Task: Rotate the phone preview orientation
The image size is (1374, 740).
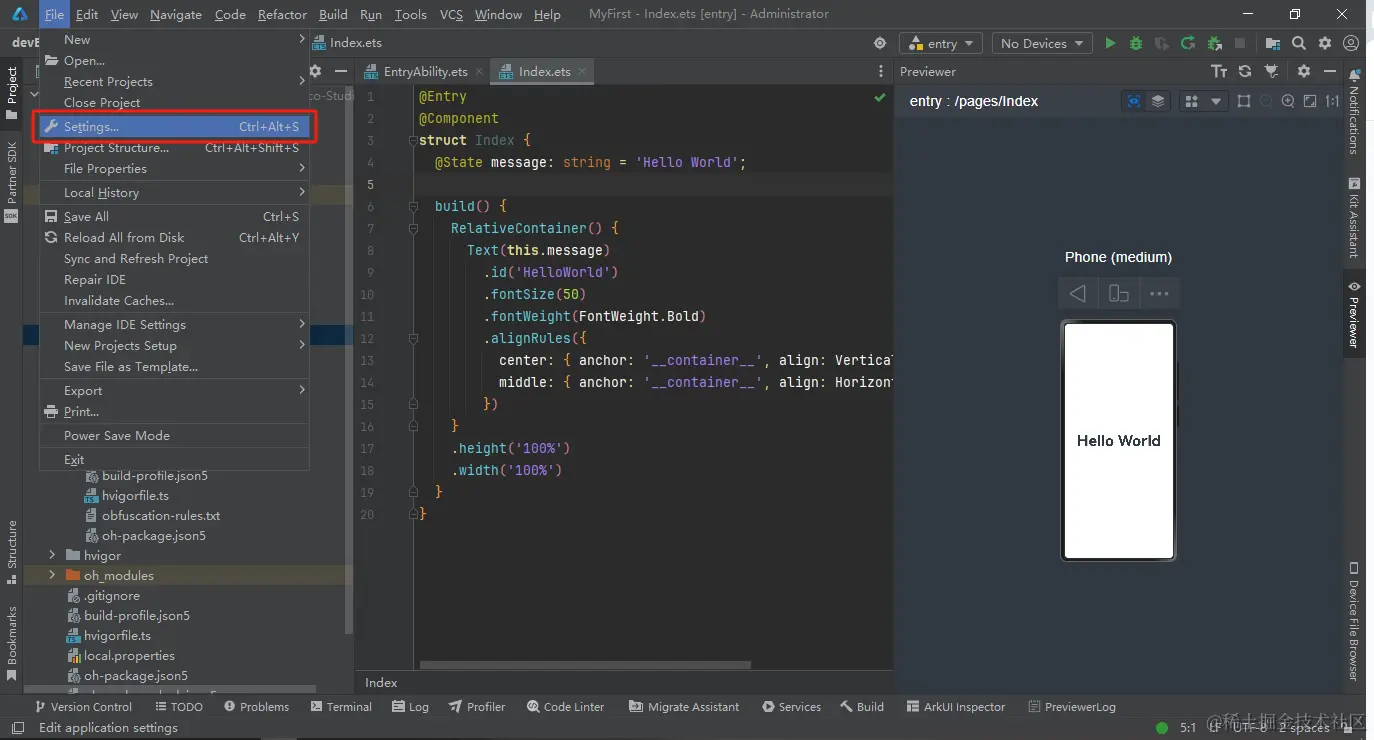Action: [1119, 294]
